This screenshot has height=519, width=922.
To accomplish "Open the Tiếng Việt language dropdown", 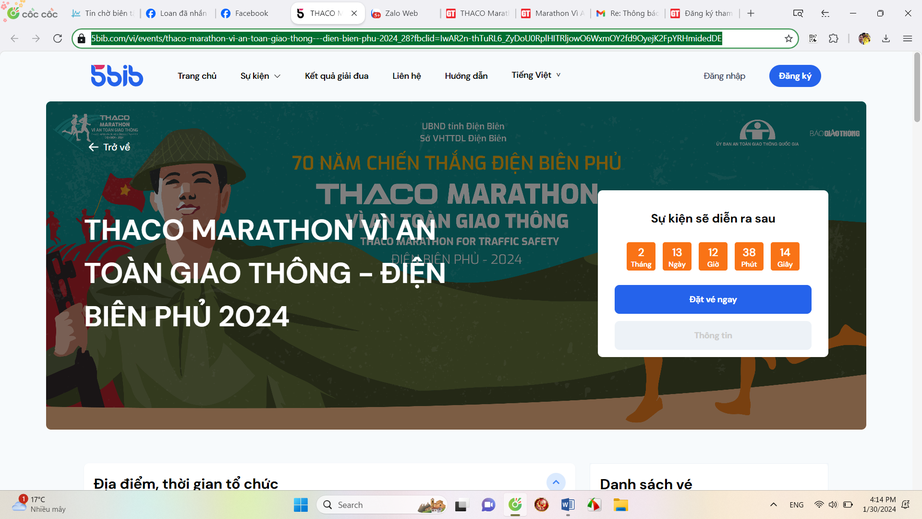I will (536, 75).
